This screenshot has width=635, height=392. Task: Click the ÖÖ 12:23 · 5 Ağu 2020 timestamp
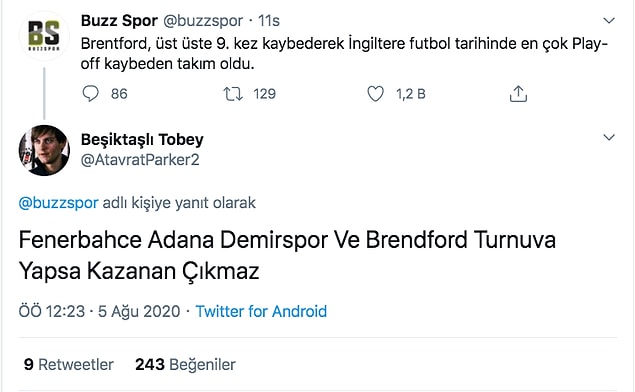tap(99, 311)
